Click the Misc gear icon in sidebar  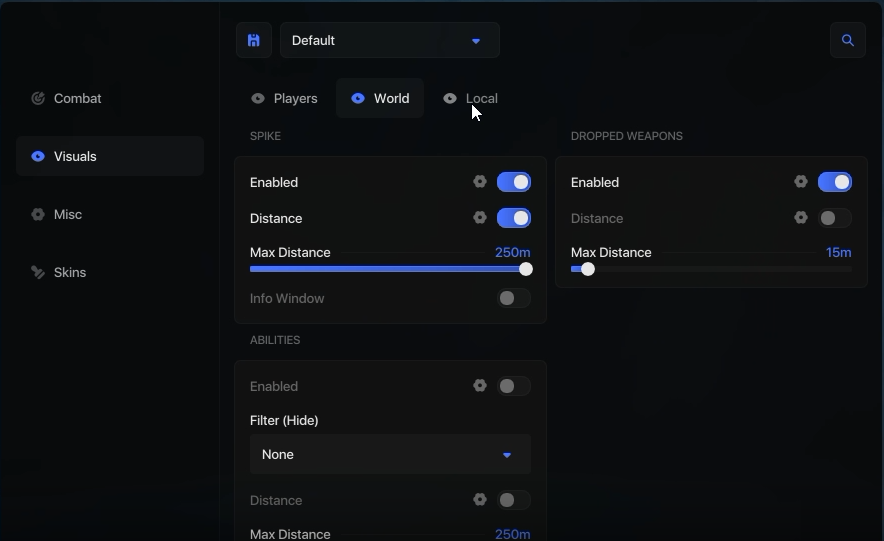tap(38, 214)
